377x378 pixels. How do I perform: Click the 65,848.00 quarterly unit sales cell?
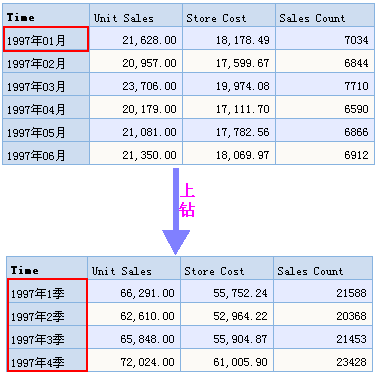134,337
